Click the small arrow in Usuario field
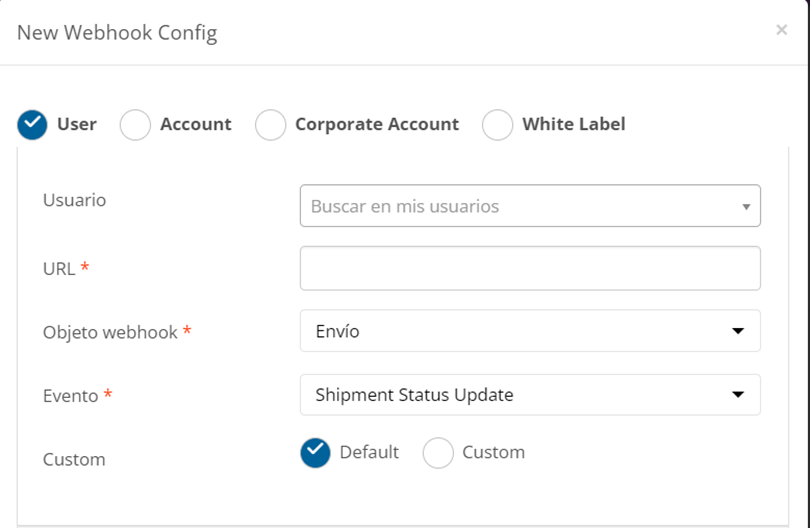 tap(746, 207)
